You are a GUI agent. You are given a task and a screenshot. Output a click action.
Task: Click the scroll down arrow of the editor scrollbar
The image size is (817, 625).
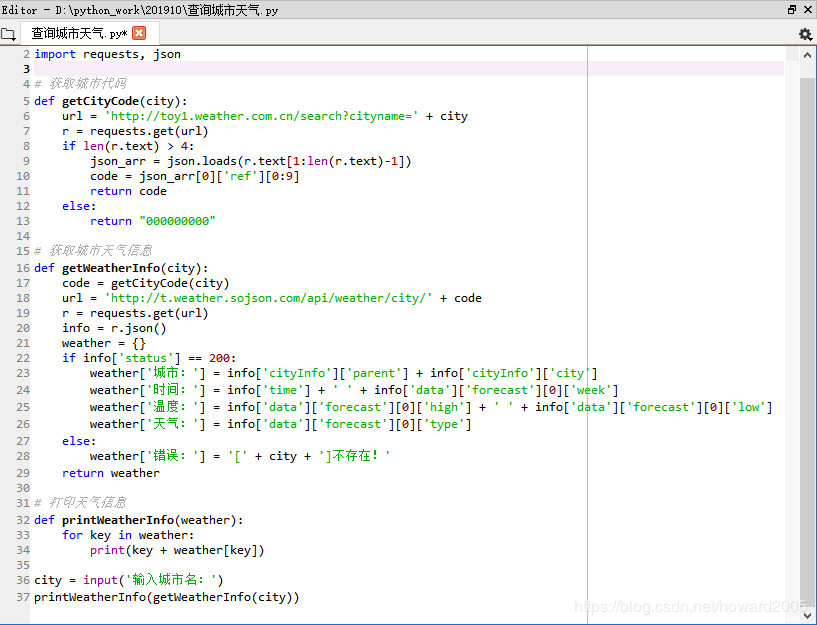pyautogui.click(x=807, y=615)
